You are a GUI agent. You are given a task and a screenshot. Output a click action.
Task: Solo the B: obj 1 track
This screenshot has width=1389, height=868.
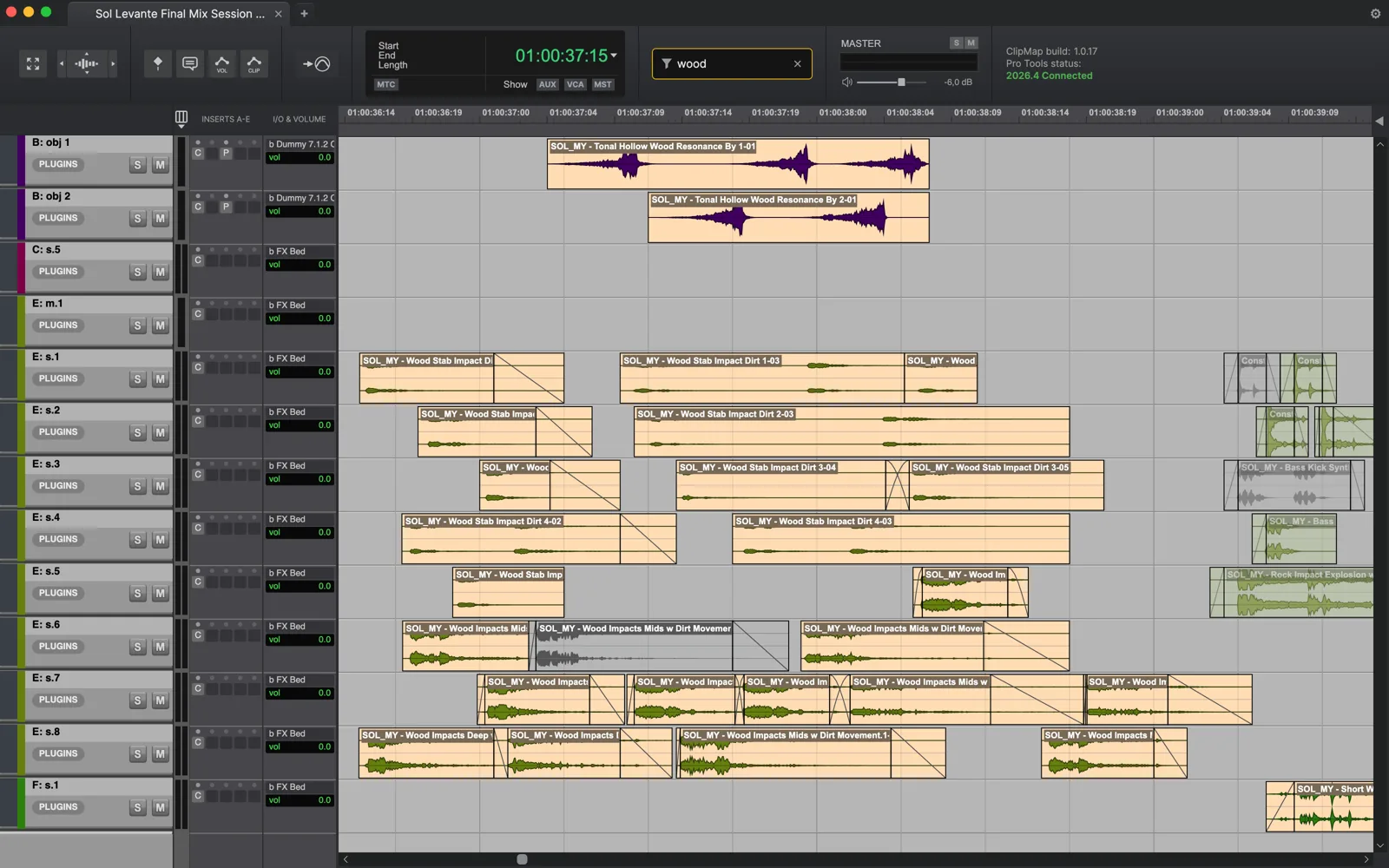click(x=137, y=165)
